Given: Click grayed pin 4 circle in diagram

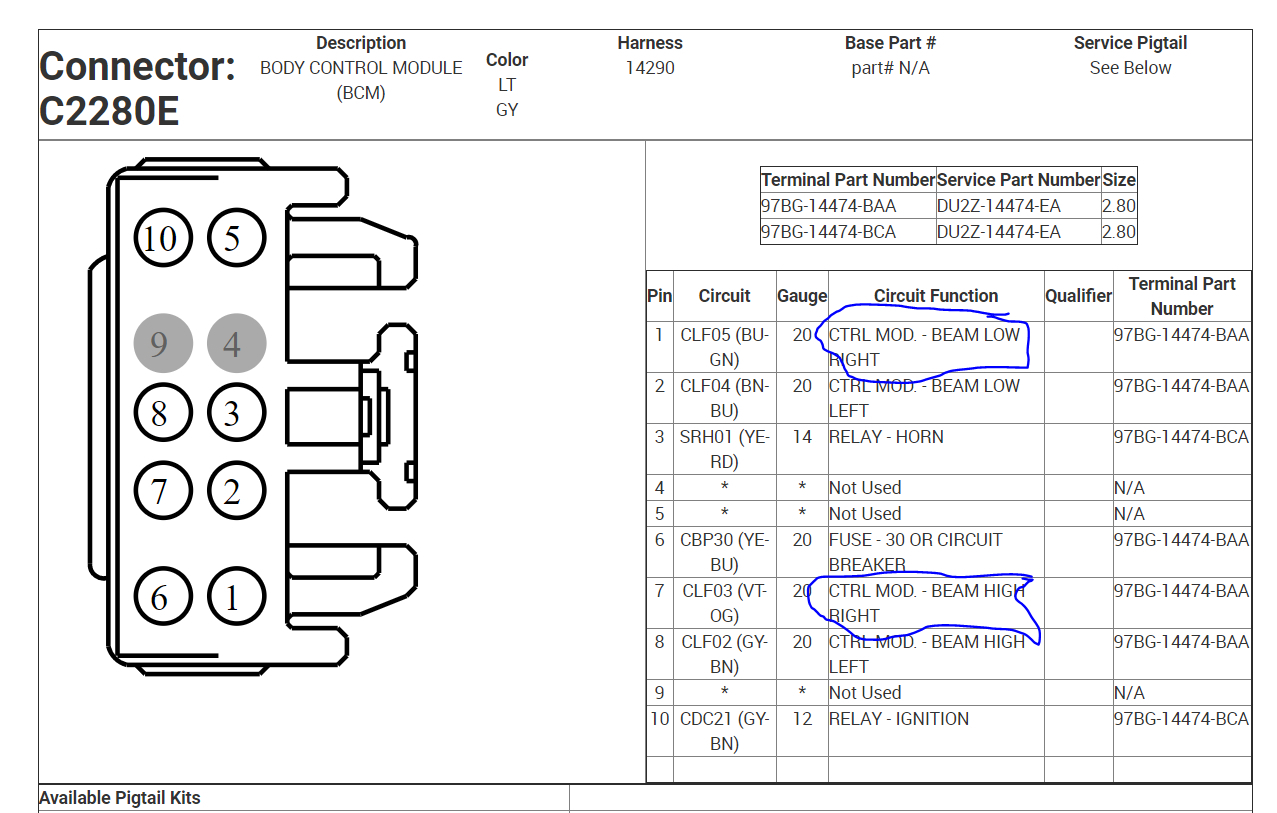Looking at the screenshot, I should pyautogui.click(x=236, y=343).
